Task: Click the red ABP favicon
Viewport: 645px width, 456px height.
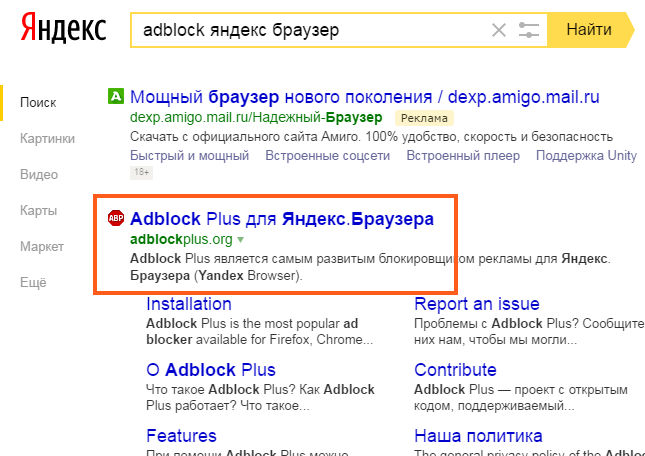Action: 116,218
